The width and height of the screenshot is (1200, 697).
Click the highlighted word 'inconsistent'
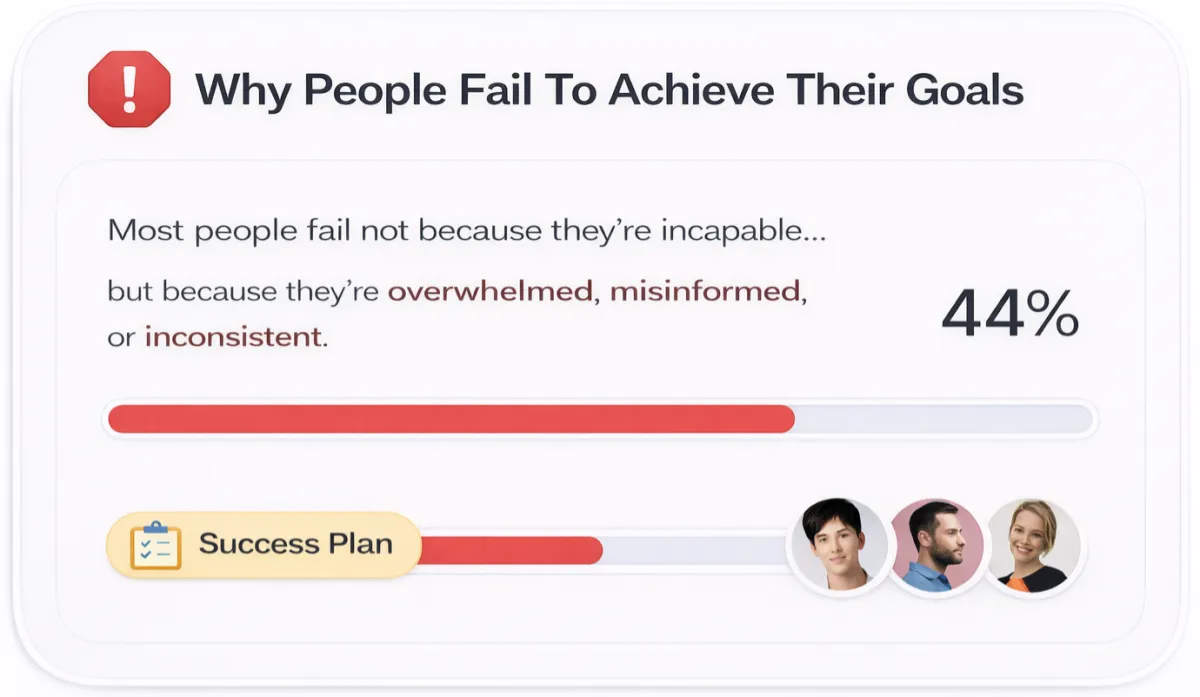point(233,337)
